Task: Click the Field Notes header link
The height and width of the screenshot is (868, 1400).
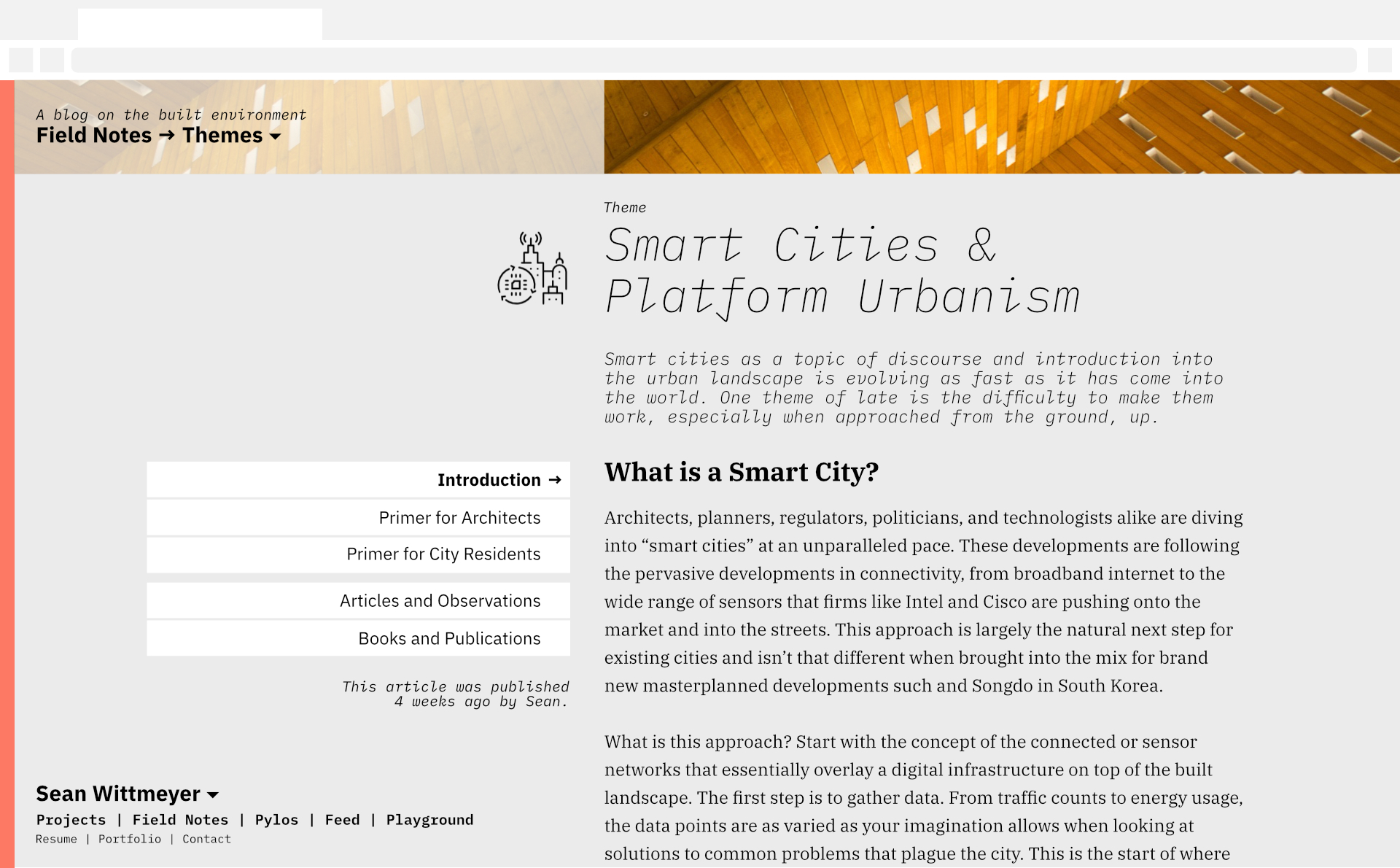Action: point(94,136)
